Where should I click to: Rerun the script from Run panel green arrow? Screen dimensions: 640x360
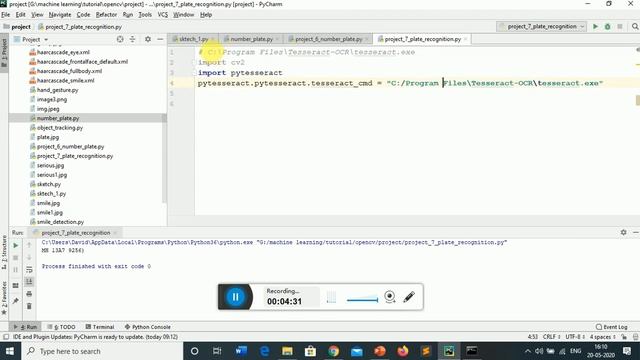[x=16, y=245]
